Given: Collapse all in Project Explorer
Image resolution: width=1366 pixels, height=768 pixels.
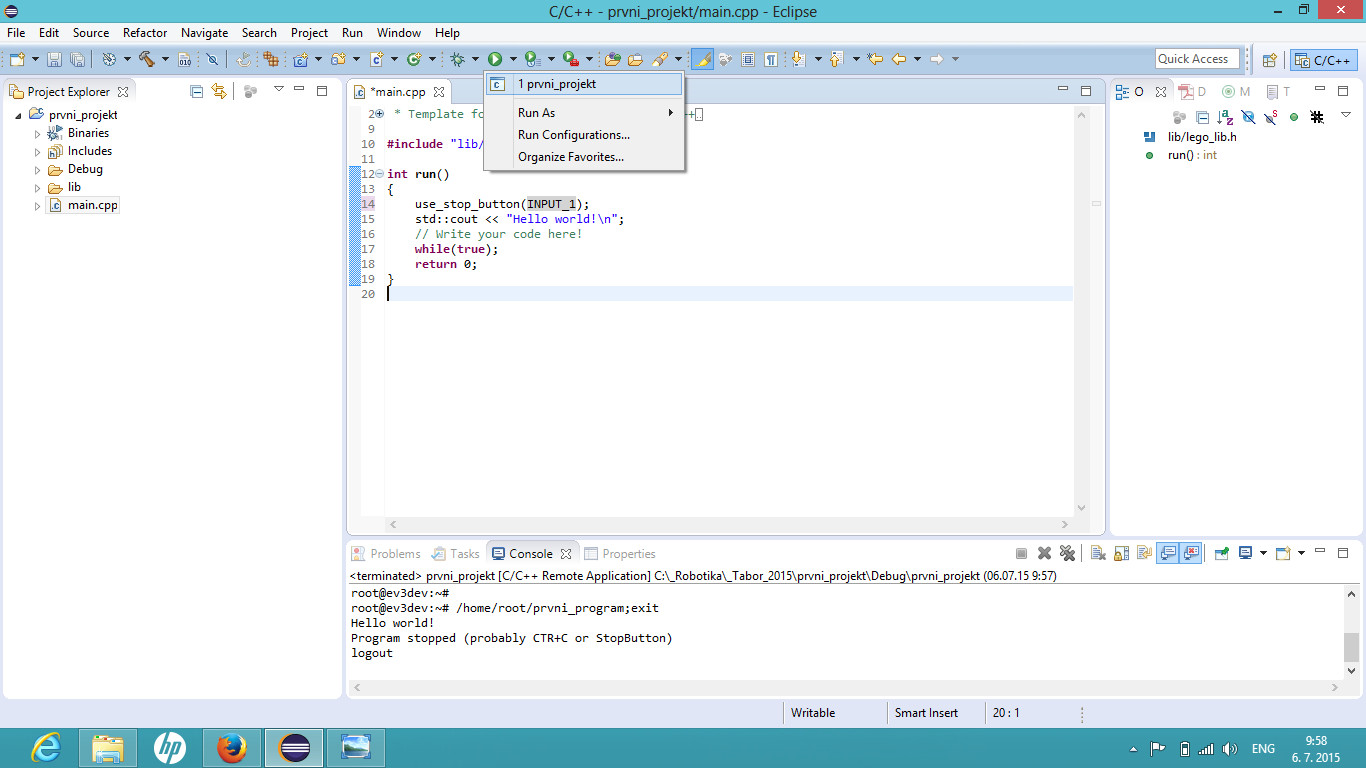Looking at the screenshot, I should point(197,91).
